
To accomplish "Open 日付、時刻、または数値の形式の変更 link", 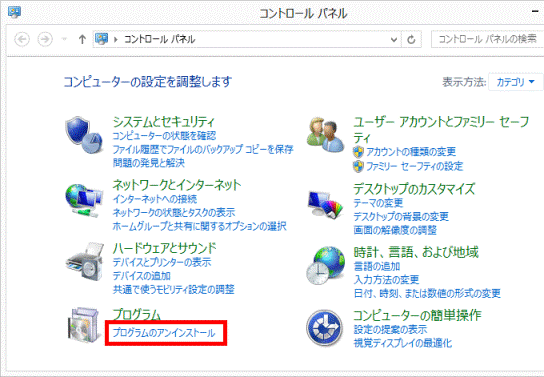I will tap(427, 294).
